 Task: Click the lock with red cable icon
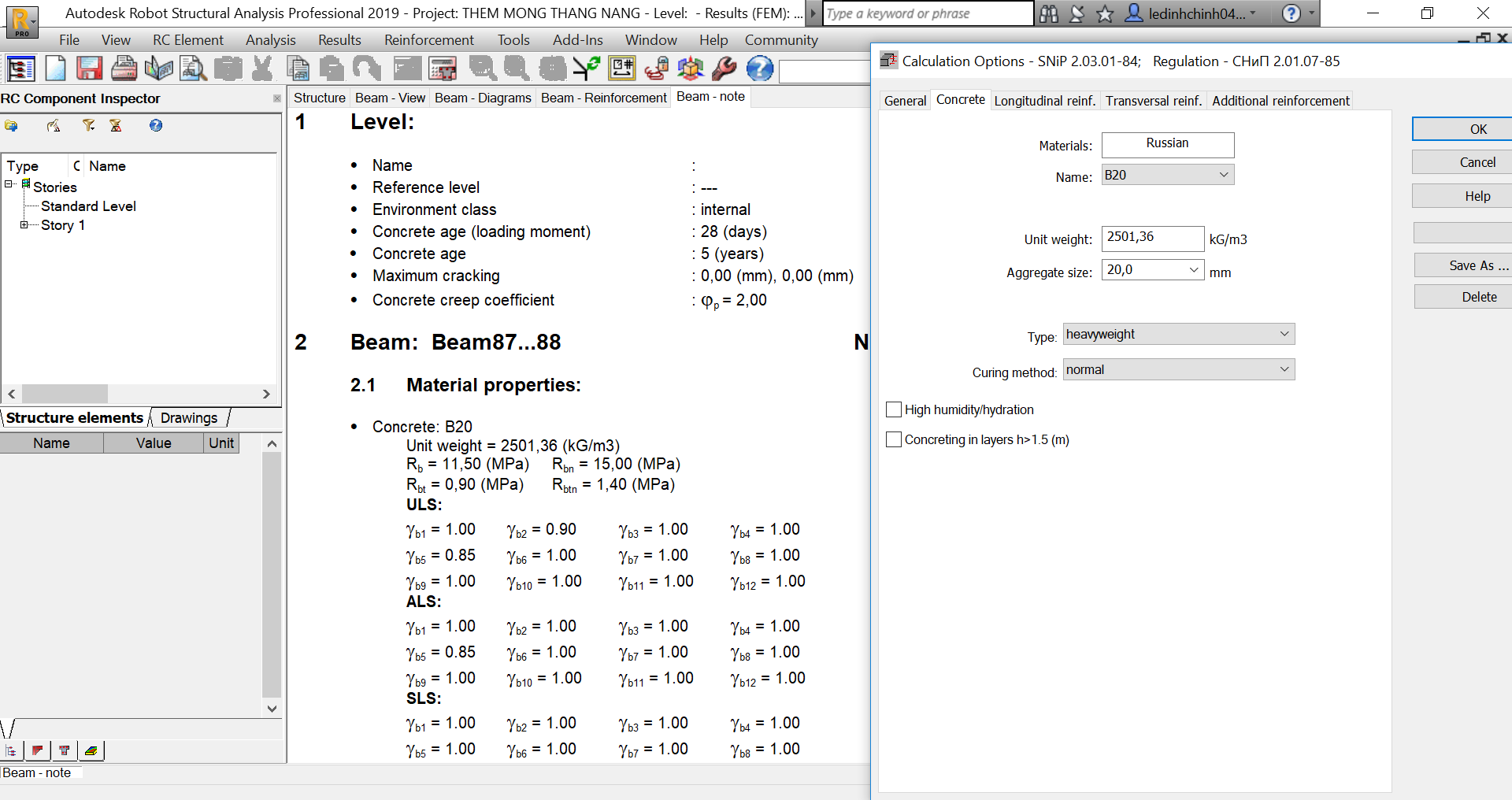click(656, 69)
